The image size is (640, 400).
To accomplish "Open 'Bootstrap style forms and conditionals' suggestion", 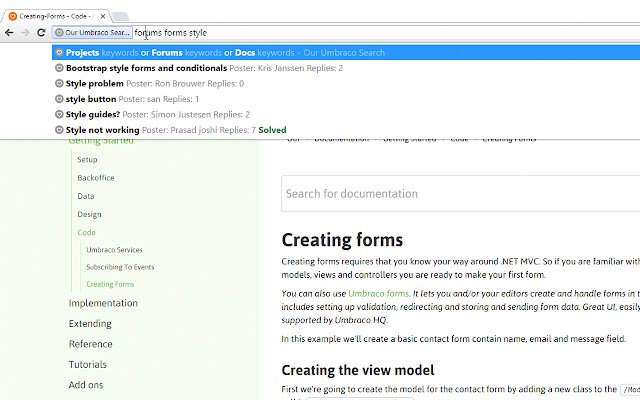I will 346,68.
